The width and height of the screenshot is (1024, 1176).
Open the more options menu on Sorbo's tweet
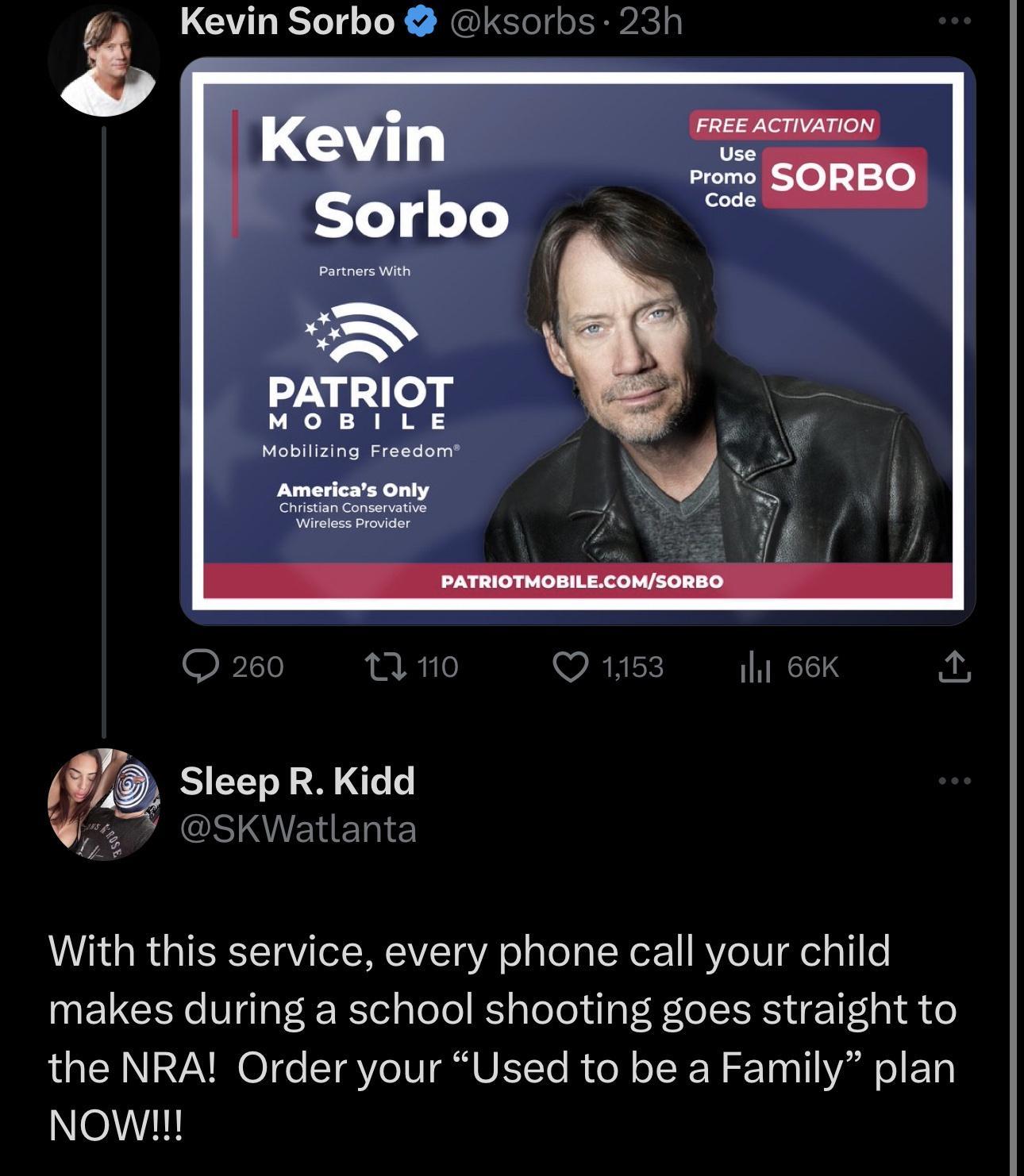click(x=957, y=21)
